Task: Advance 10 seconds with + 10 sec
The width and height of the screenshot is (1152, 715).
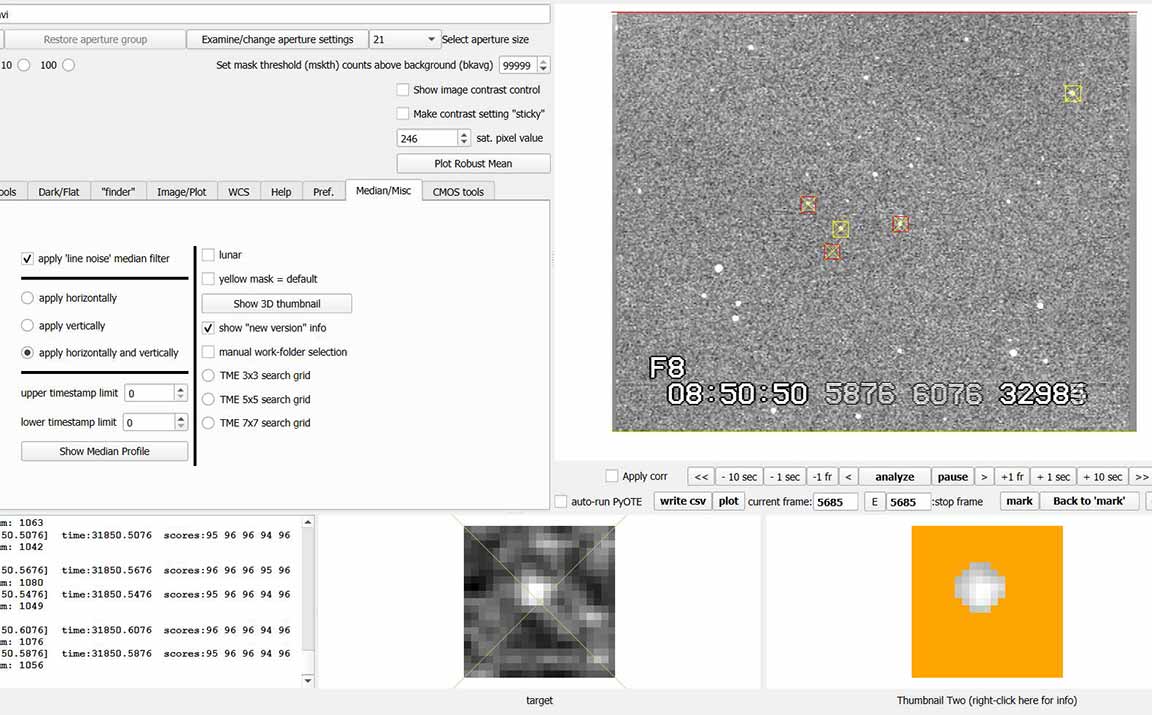Action: (x=1103, y=477)
